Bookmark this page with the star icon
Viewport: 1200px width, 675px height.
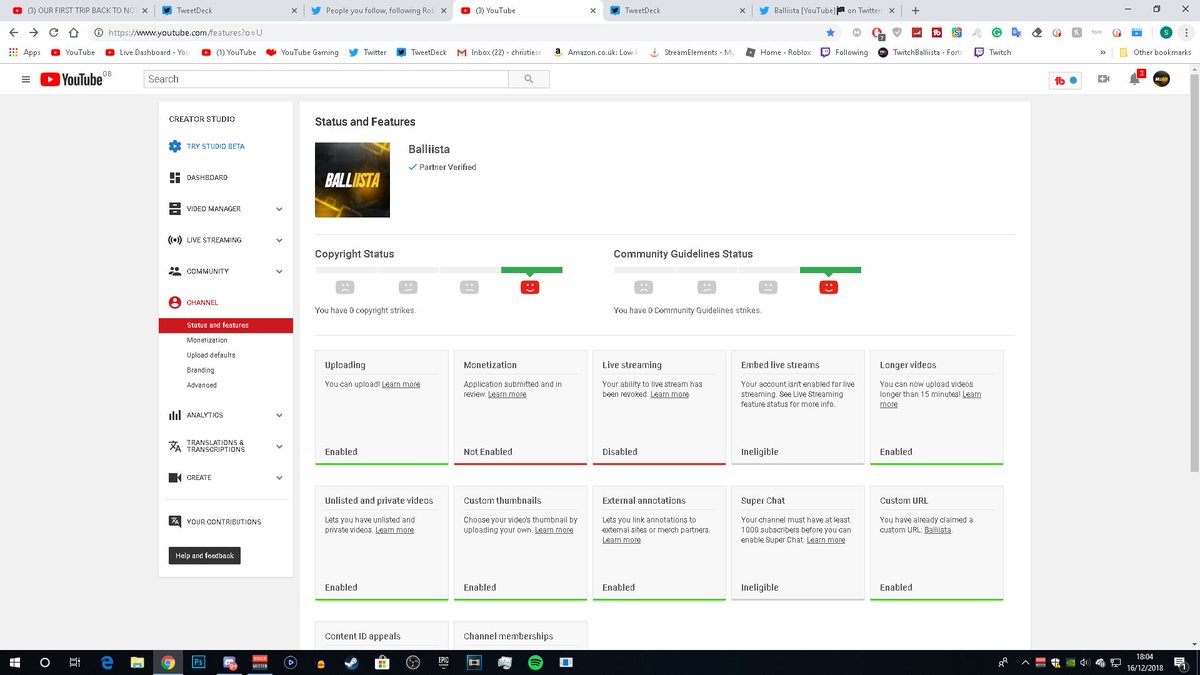pyautogui.click(x=830, y=32)
